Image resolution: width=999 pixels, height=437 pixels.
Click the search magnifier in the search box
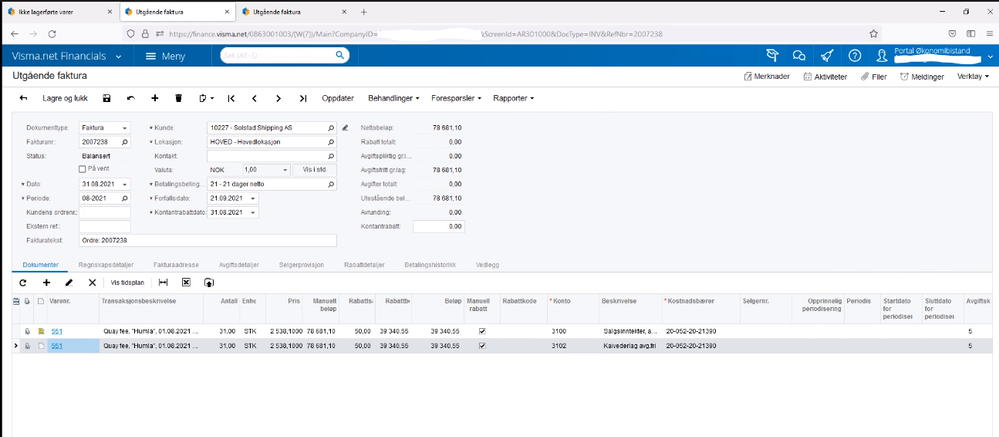click(x=341, y=56)
